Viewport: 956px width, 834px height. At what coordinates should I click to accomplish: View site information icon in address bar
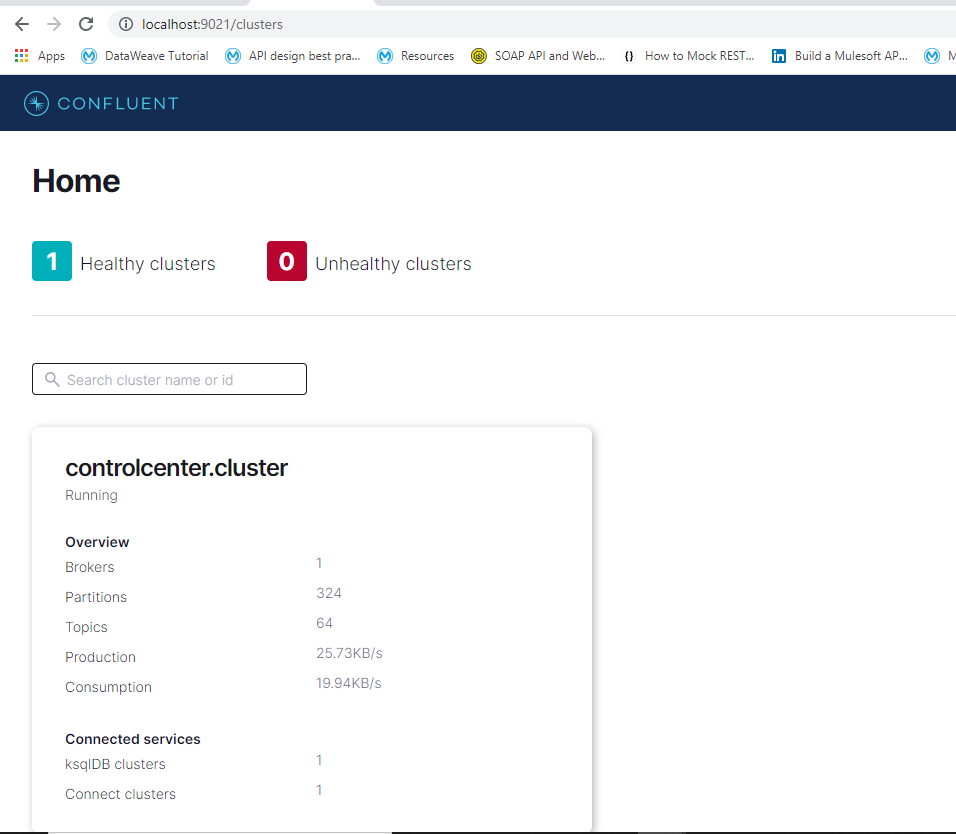point(126,24)
